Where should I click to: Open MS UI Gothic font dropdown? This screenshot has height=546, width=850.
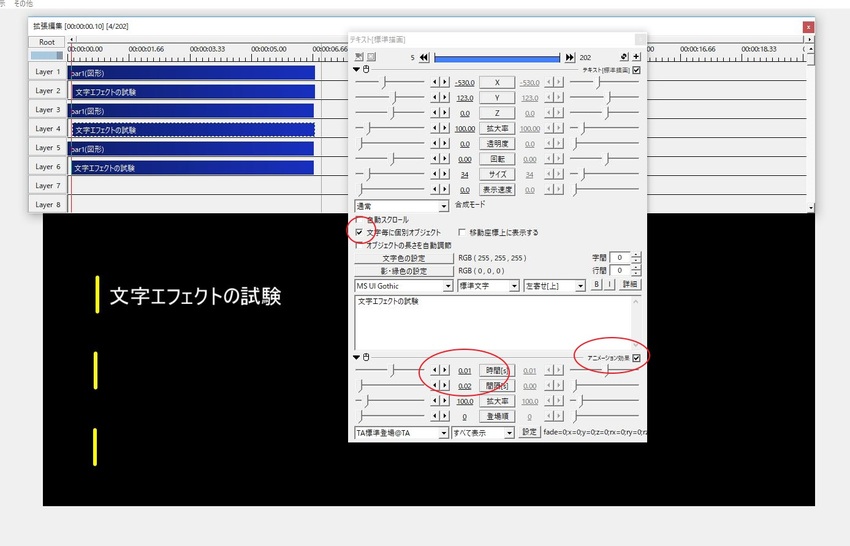point(403,286)
